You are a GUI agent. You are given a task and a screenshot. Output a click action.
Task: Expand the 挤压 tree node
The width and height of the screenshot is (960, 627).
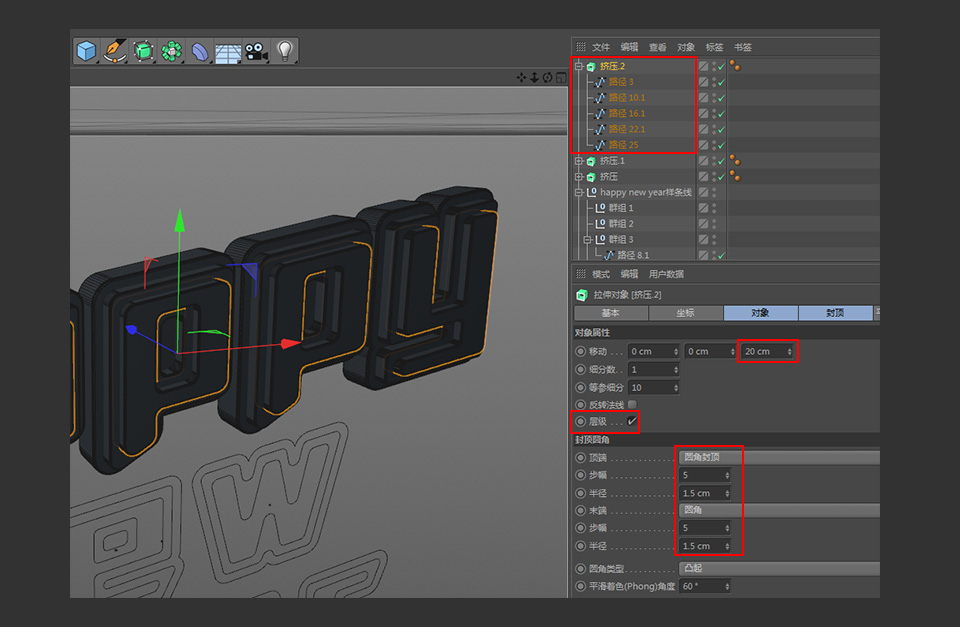(579, 177)
